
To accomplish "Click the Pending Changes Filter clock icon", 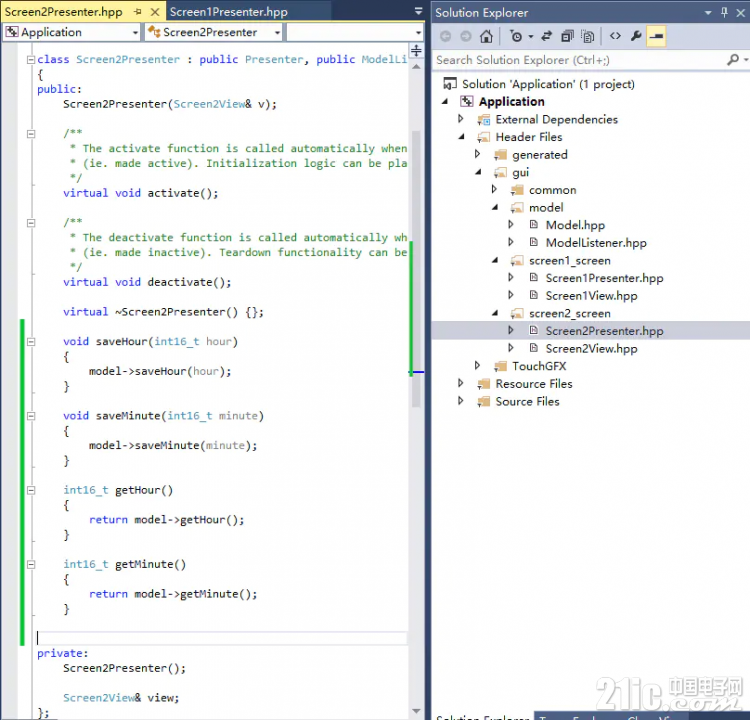I will pos(516,36).
